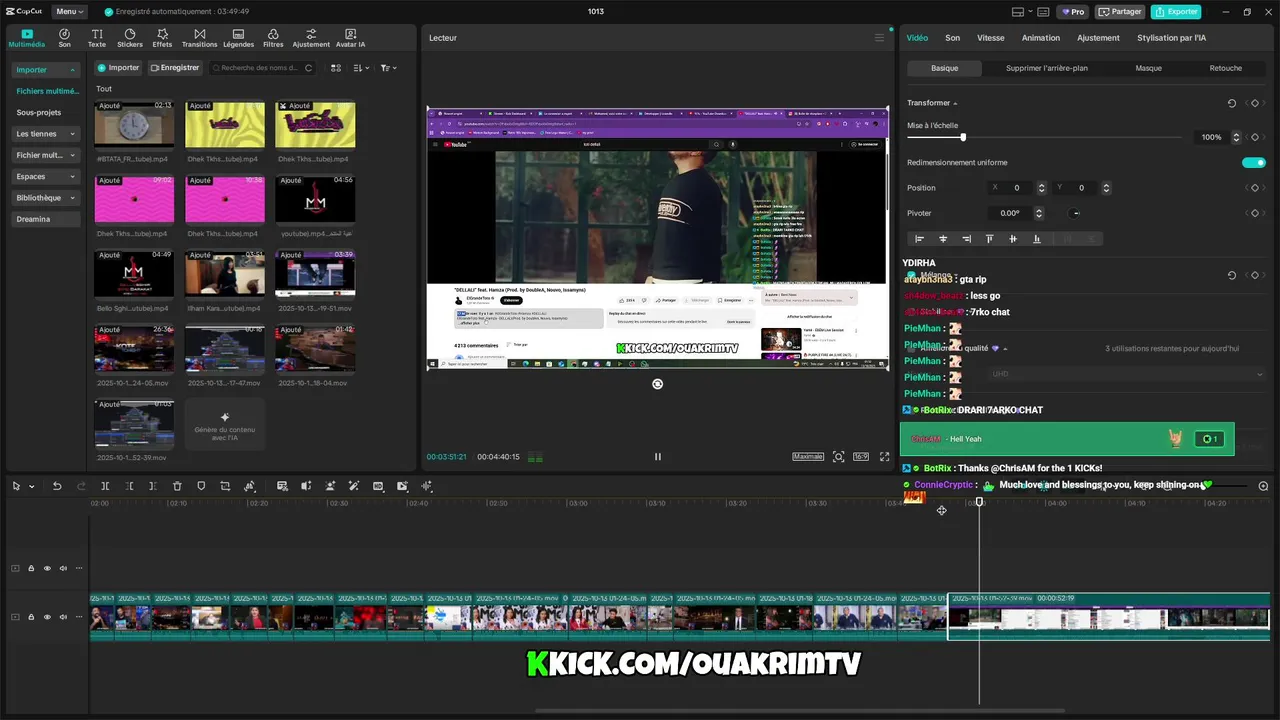Click the crop tool in timeline toolbar
Screen dimensions: 1280x720
(225, 486)
